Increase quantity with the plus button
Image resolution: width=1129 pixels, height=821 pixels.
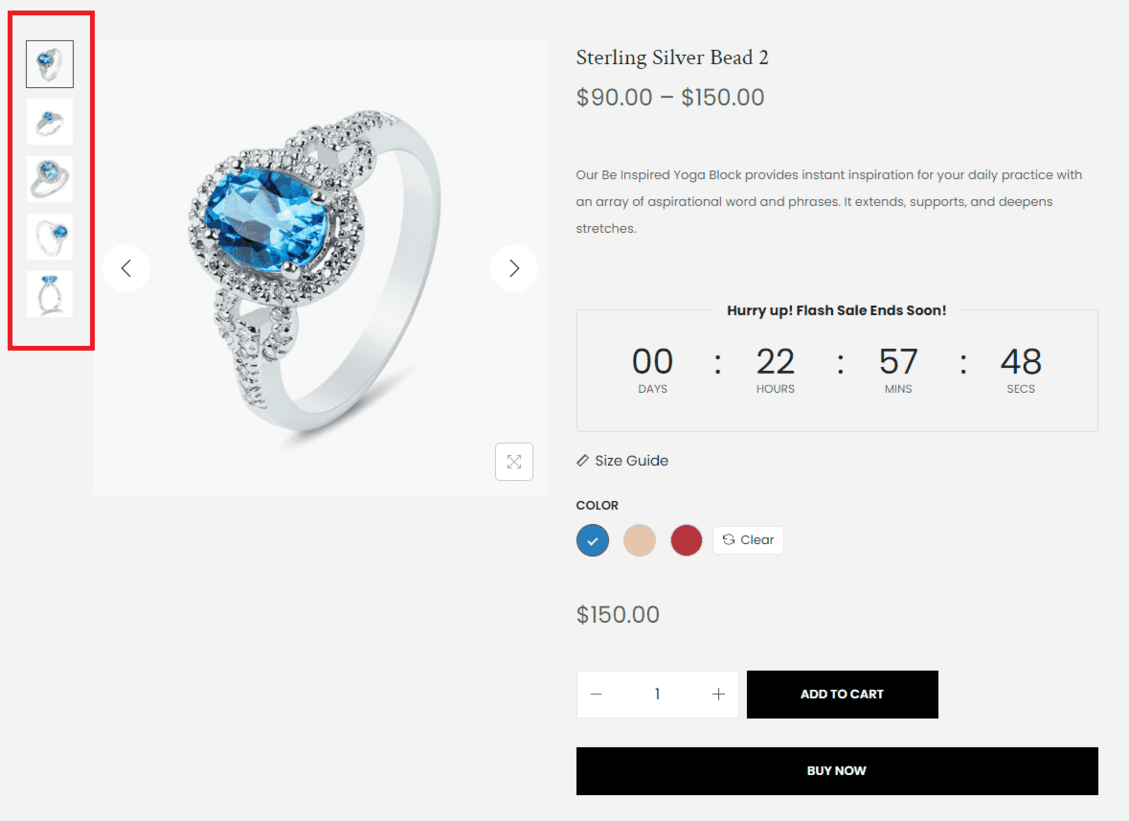pos(719,694)
